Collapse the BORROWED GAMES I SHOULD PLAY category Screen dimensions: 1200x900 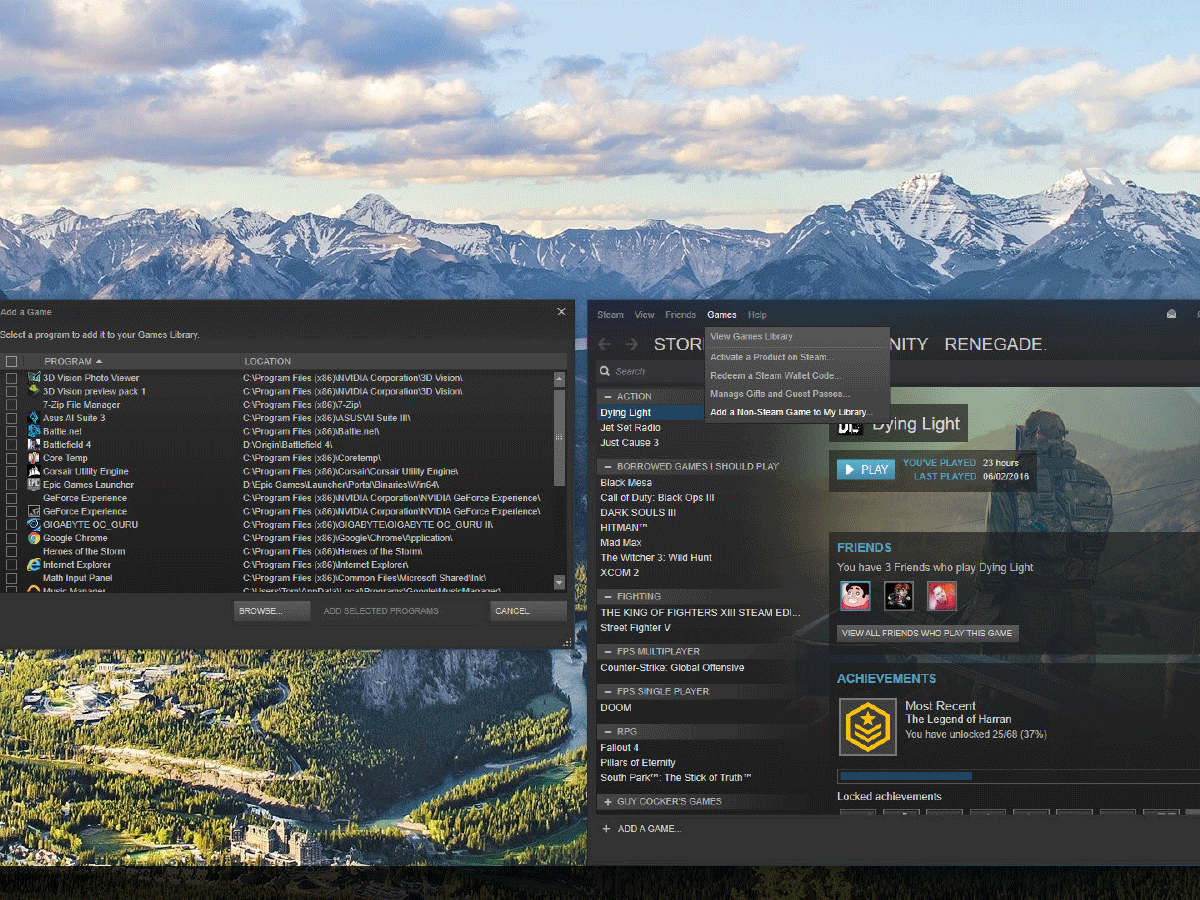pyautogui.click(x=607, y=466)
